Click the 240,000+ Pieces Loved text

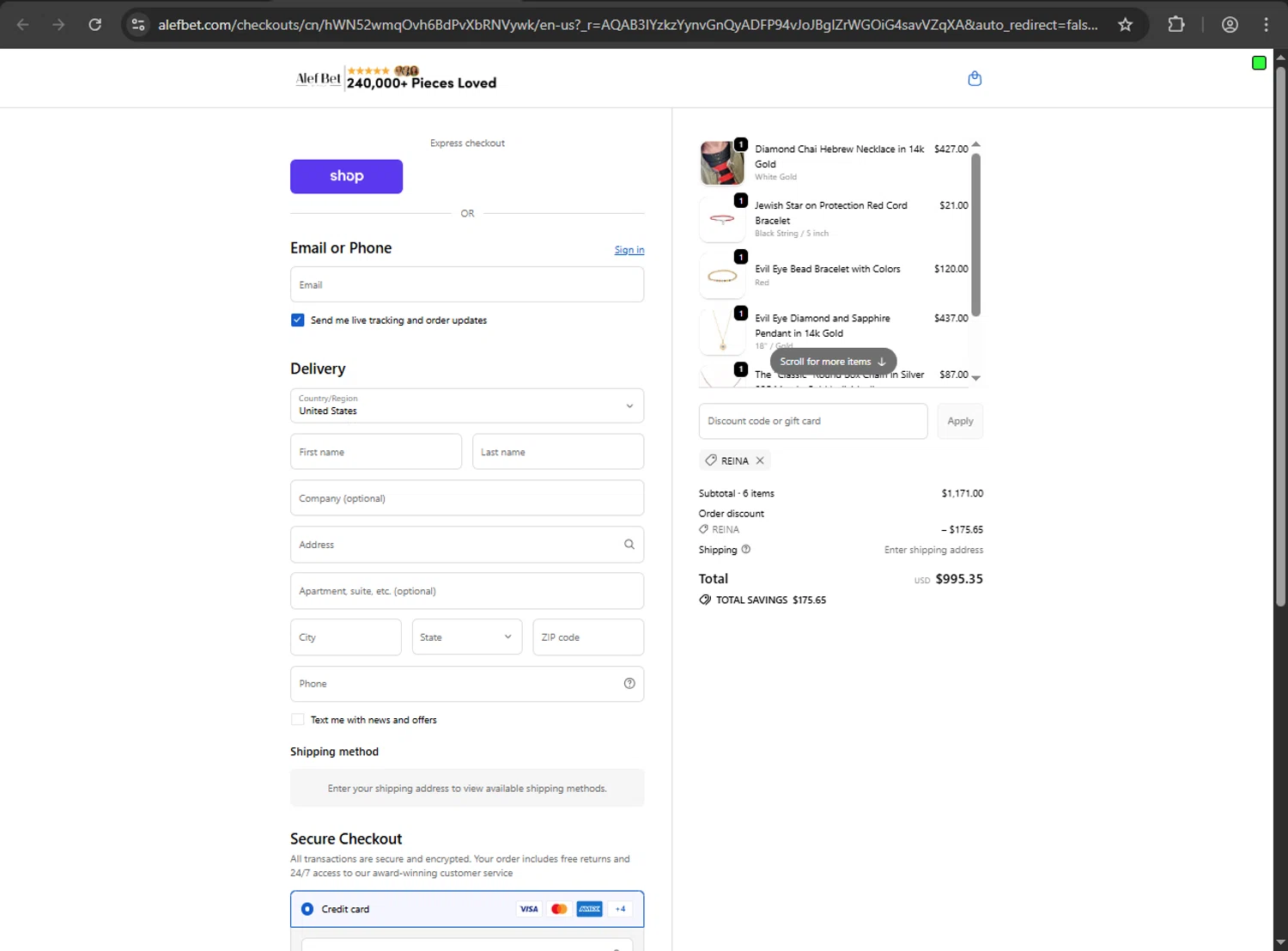(x=422, y=83)
